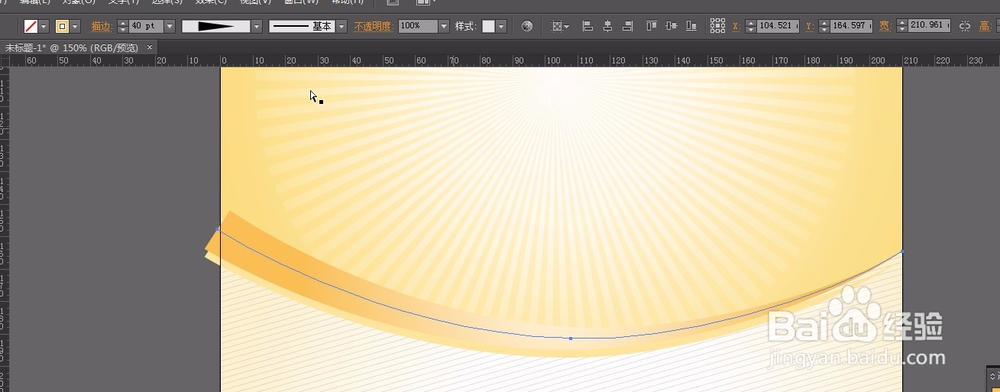Viewport: 1000px width, 392px height.
Task: Click the 宽 width label link
Action: [x=885, y=26]
